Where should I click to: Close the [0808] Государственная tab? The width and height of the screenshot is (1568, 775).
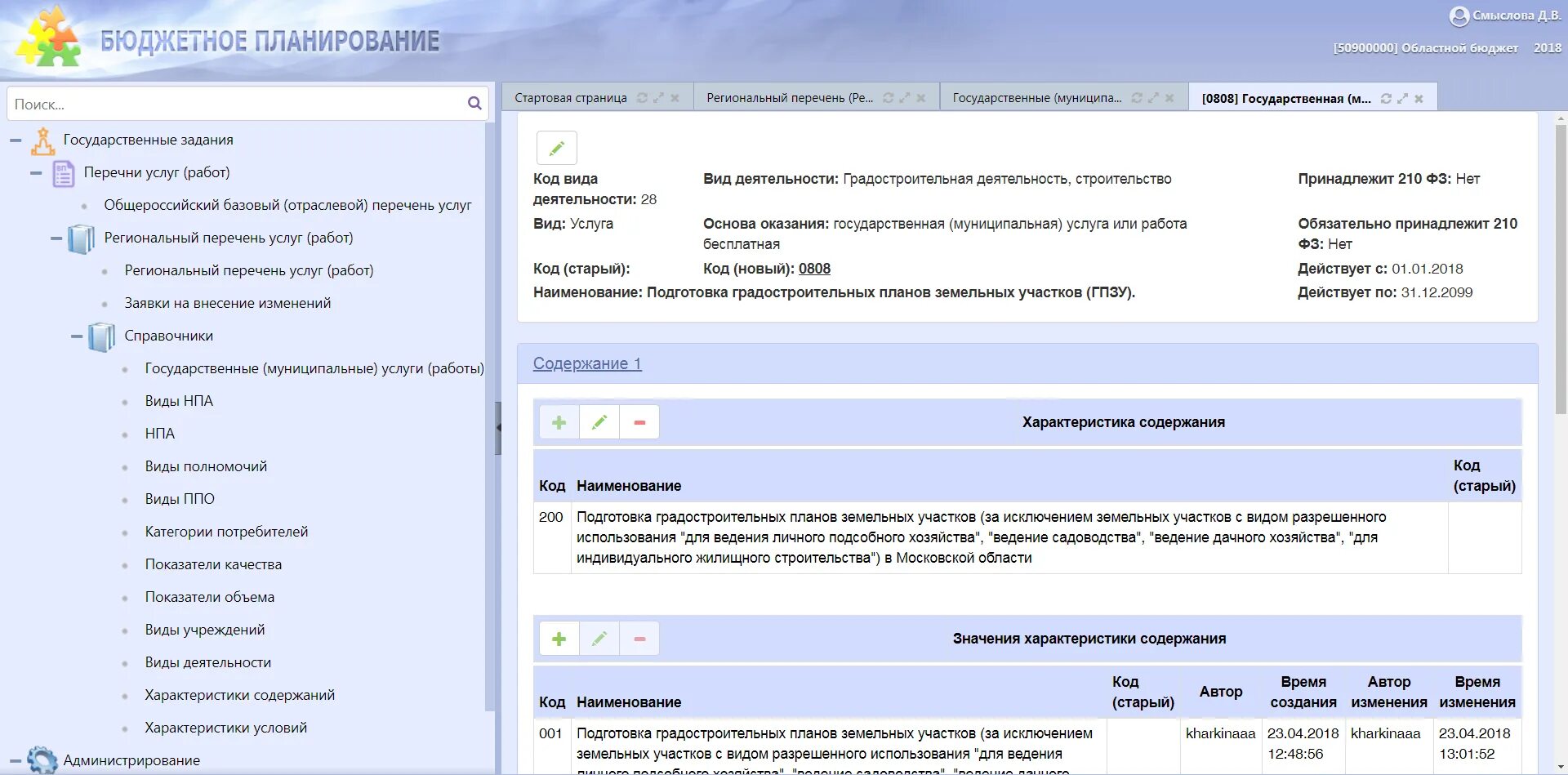click(x=1419, y=99)
